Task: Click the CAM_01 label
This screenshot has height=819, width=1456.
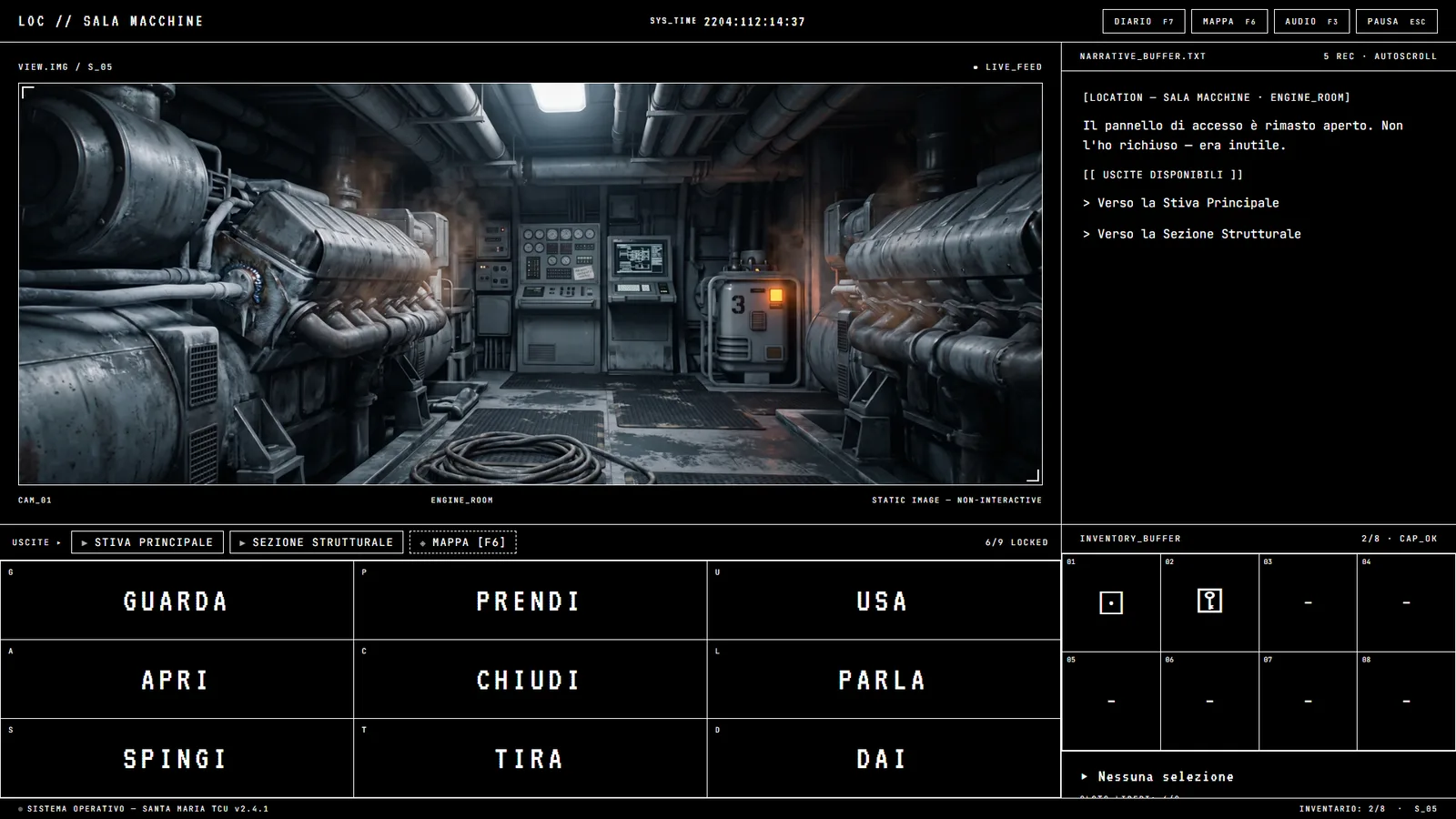Action: 35,500
